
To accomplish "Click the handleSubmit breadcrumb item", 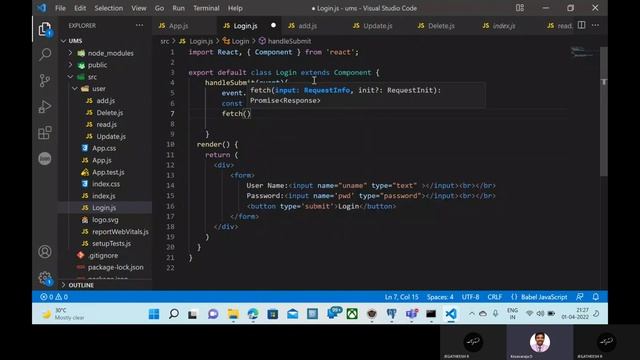I will pos(289,41).
